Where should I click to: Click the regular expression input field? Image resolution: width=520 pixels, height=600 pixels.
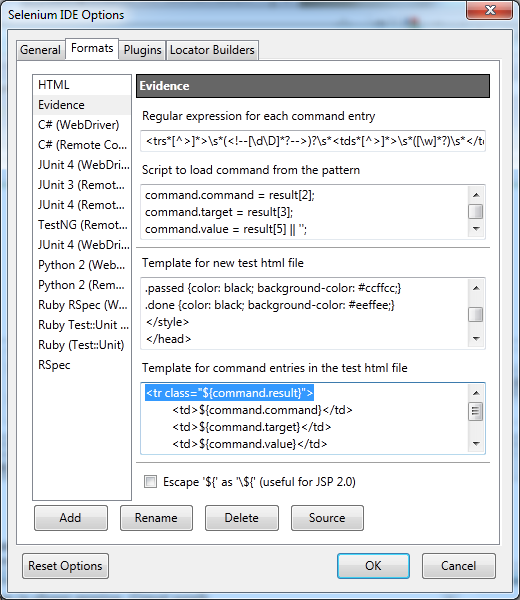point(313,141)
